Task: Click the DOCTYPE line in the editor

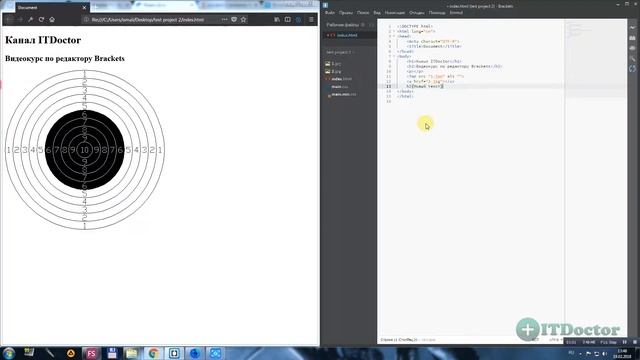Action: pos(415,26)
